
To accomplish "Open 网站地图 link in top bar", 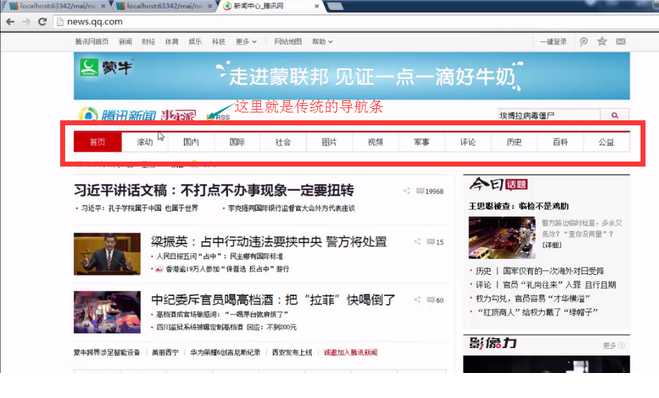I will click(x=288, y=42).
